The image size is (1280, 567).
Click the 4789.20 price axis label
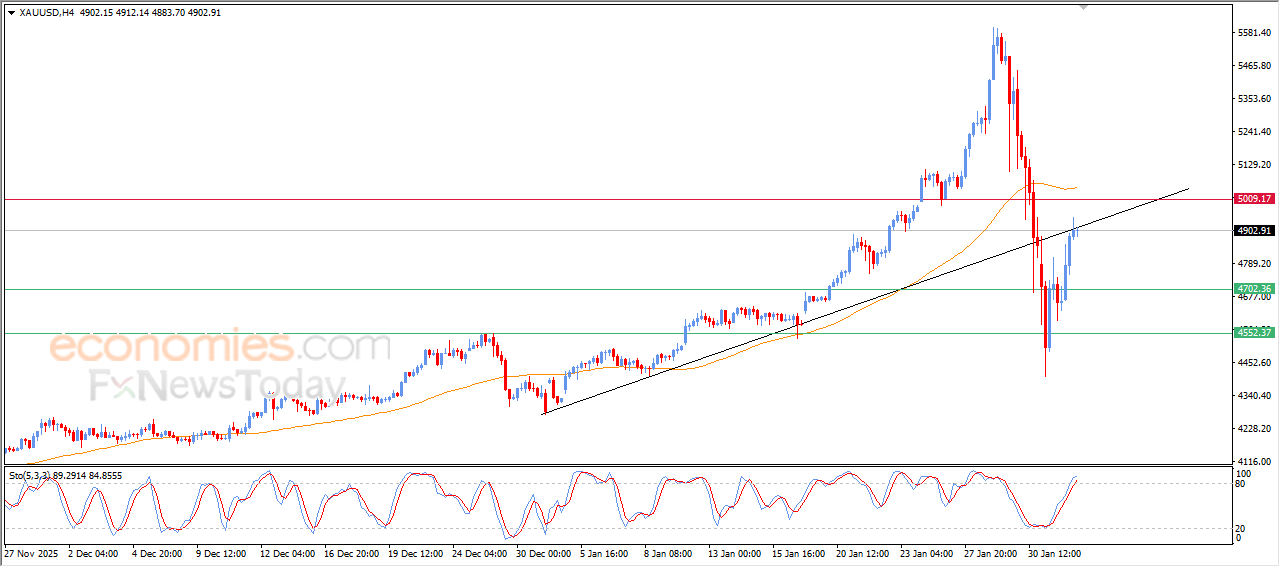coord(1254,264)
